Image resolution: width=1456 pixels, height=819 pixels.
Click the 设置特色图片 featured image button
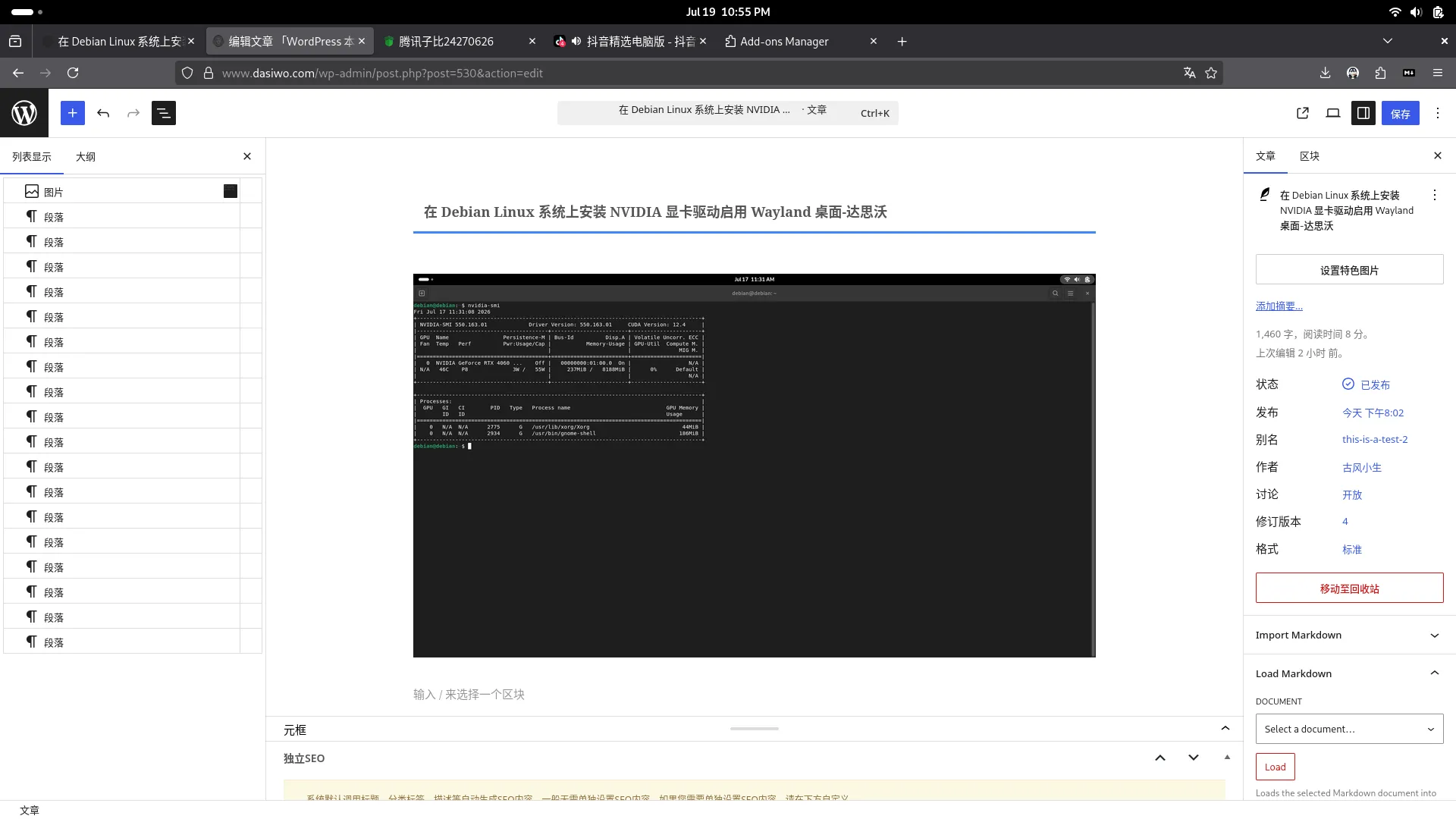pyautogui.click(x=1350, y=270)
